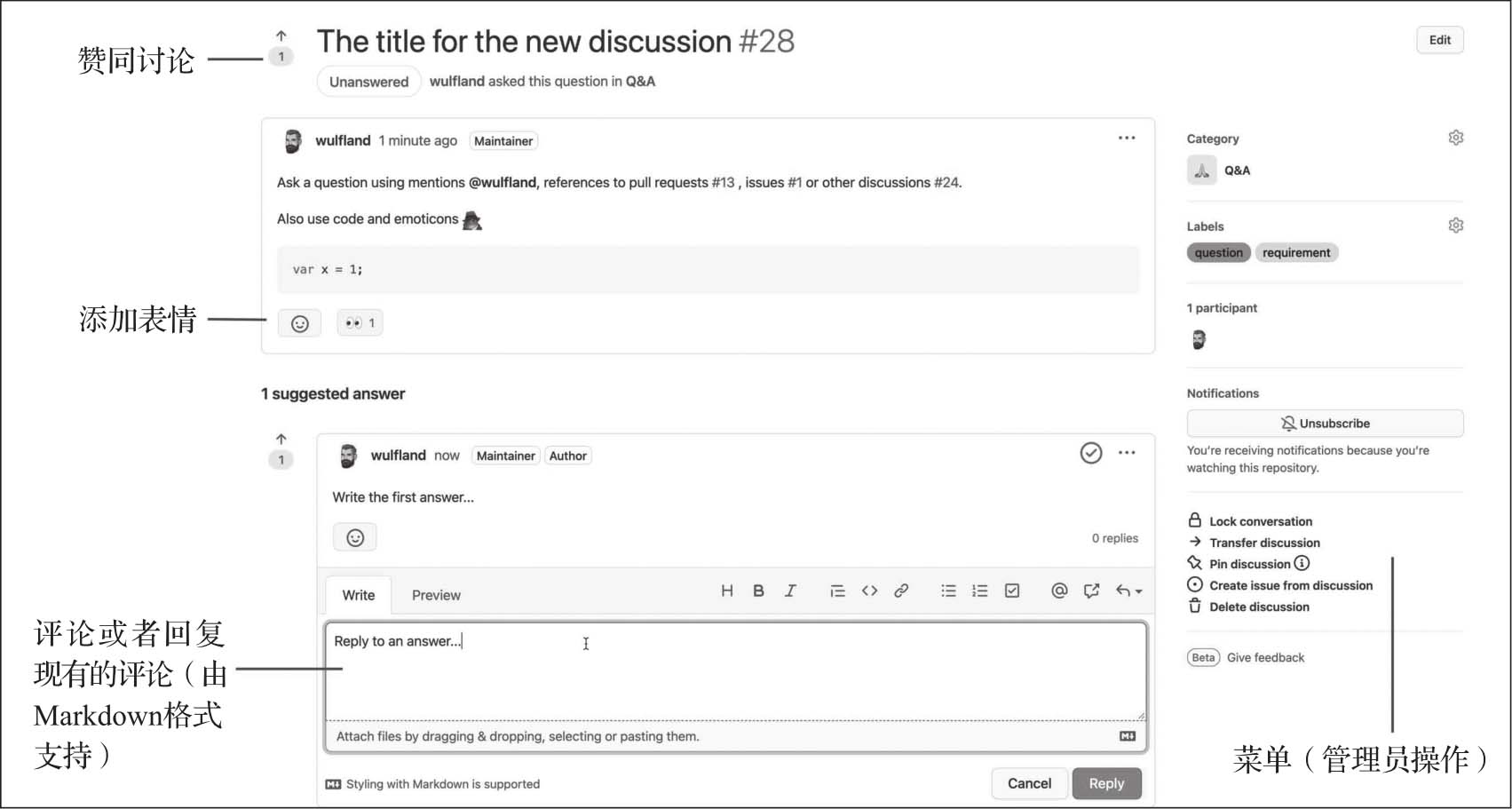The height and width of the screenshot is (809, 1512).
Task: Add an ordered numbered list
Action: 980,591
